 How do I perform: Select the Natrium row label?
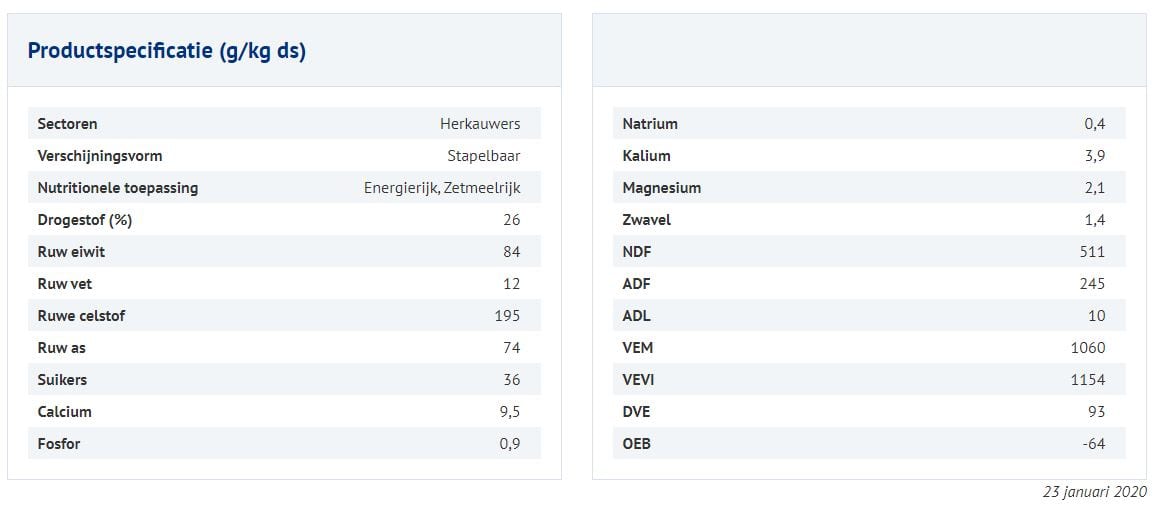[650, 124]
